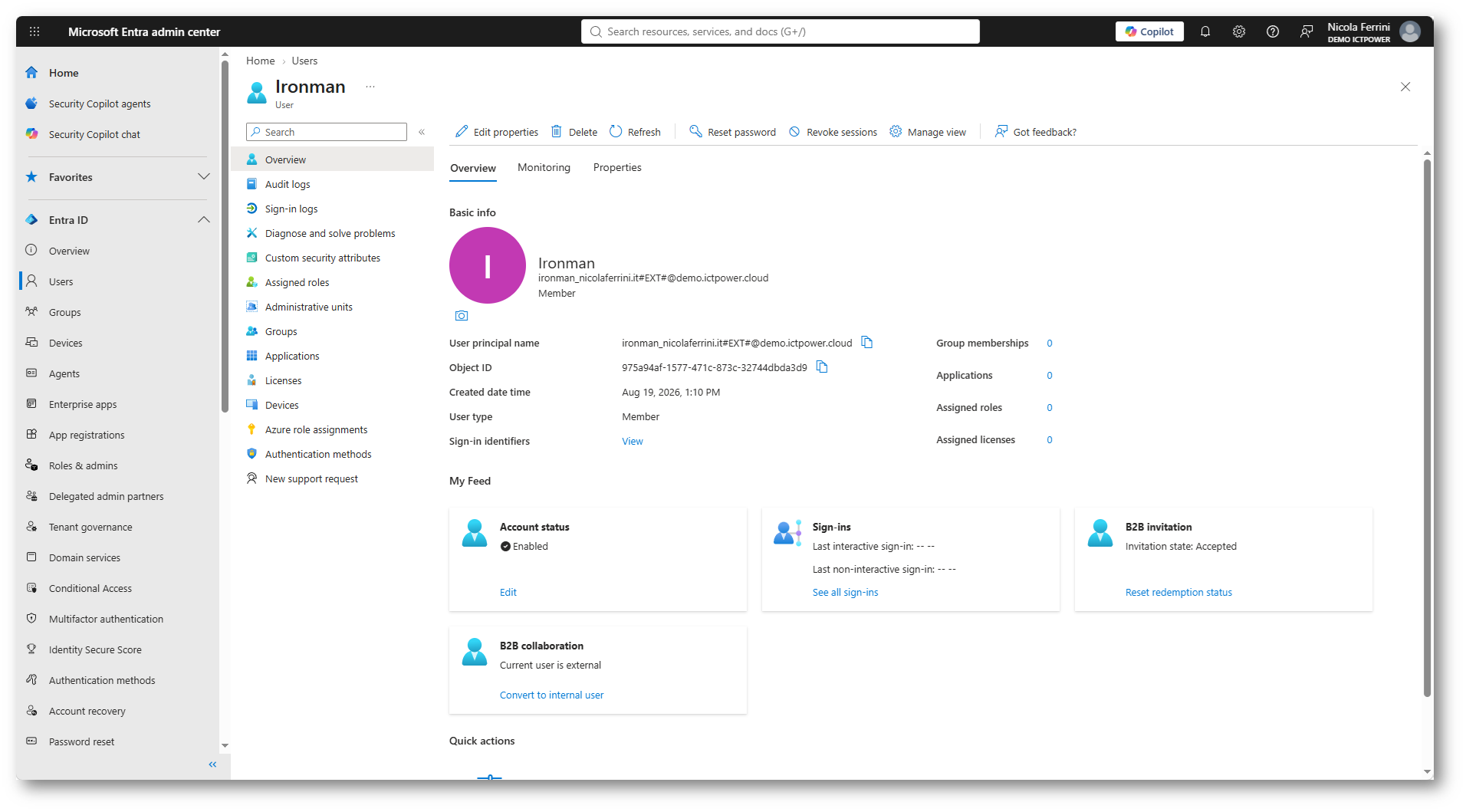Click the Copilot button
Image resolution: width=1466 pixels, height=812 pixels.
point(1149,31)
